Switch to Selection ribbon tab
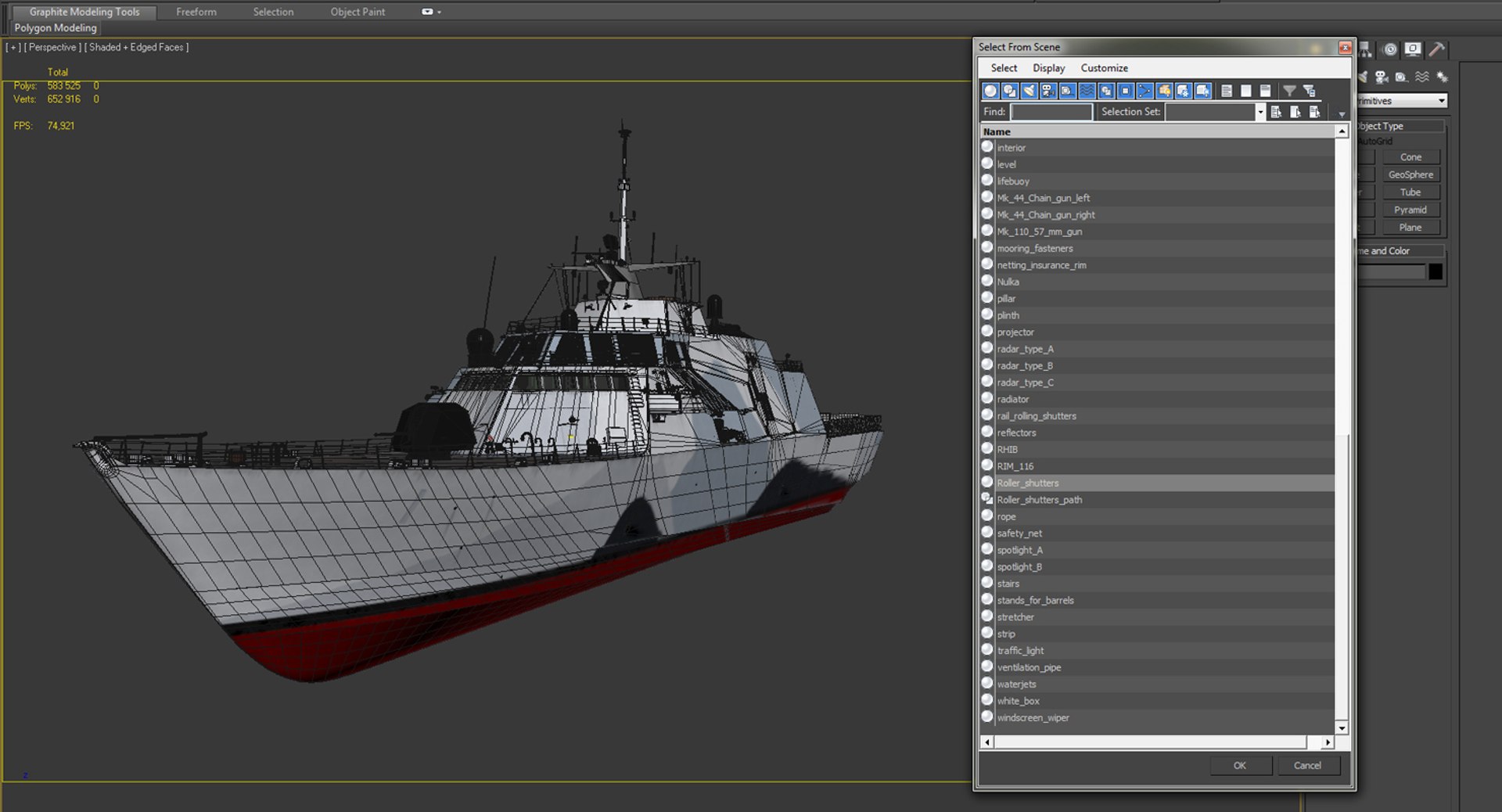This screenshot has height=812, width=1502. (273, 12)
